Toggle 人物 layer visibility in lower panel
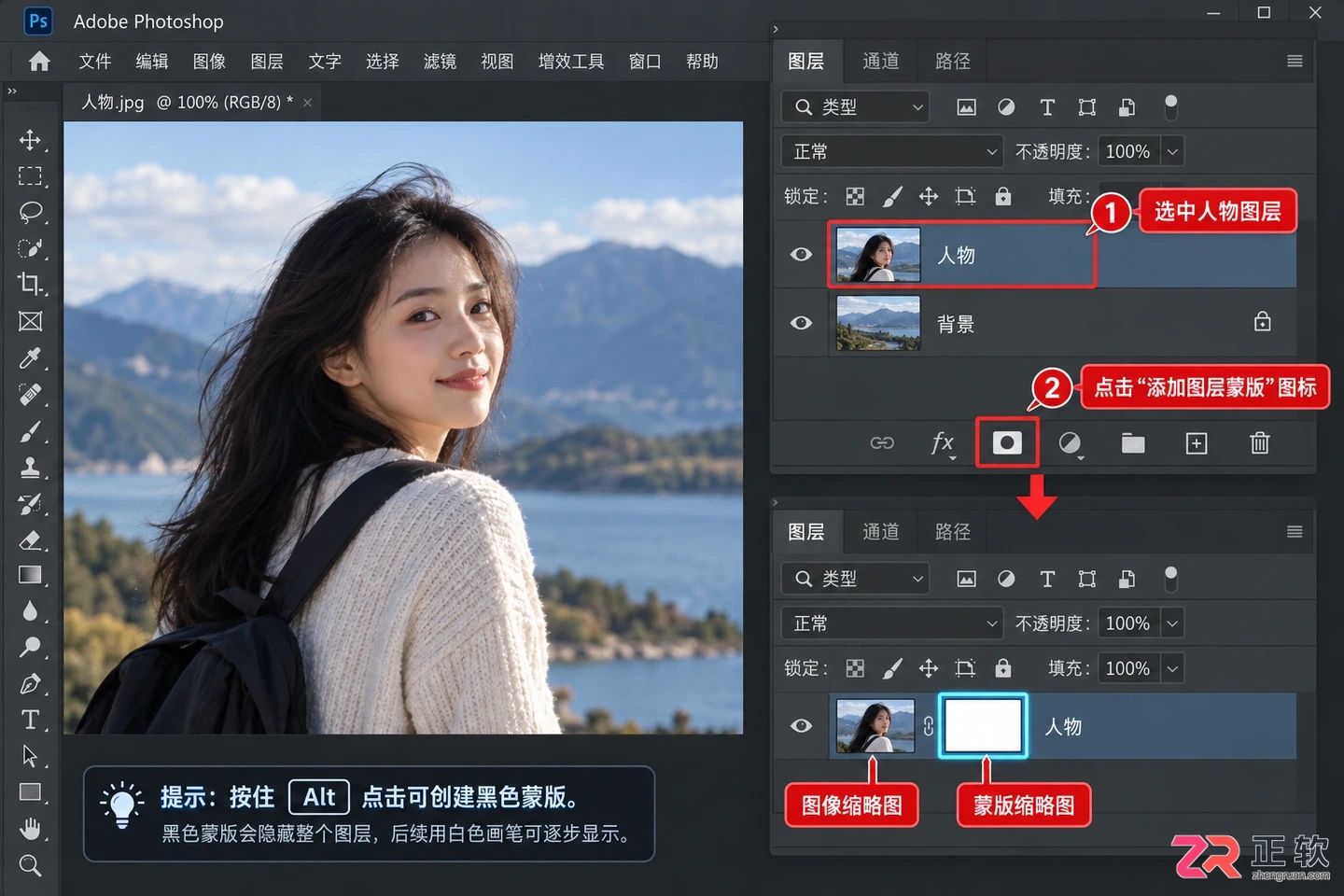The image size is (1344, 896). coord(801,725)
